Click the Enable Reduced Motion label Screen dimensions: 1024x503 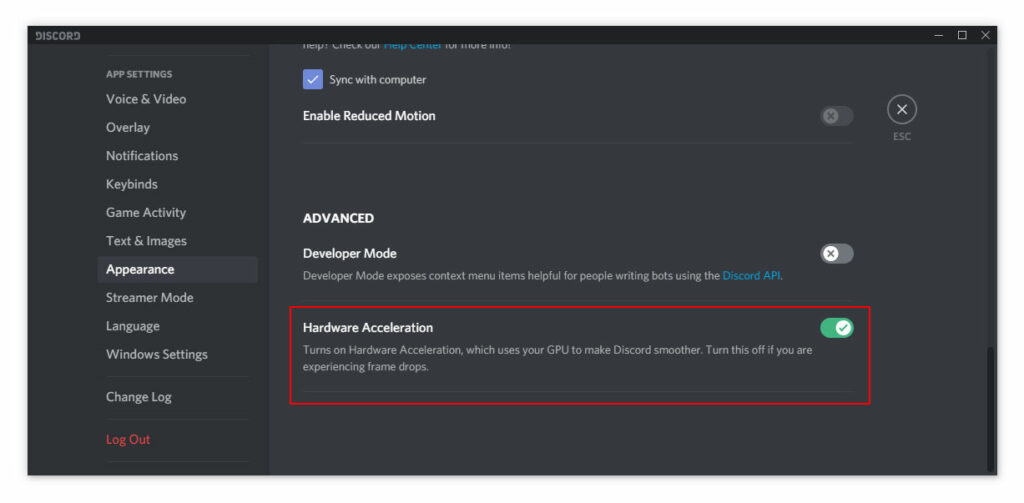[369, 116]
